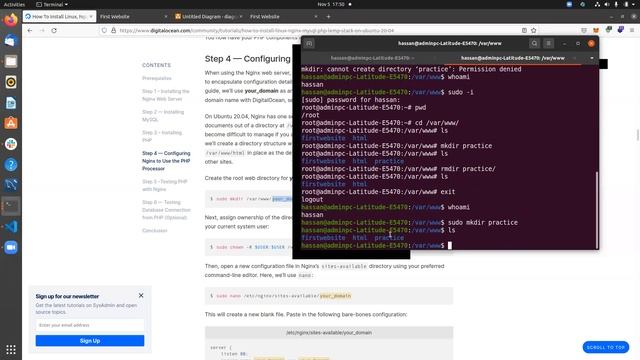Toggle reader view in the address bar
The width and height of the screenshot is (640, 360).
point(524,30)
